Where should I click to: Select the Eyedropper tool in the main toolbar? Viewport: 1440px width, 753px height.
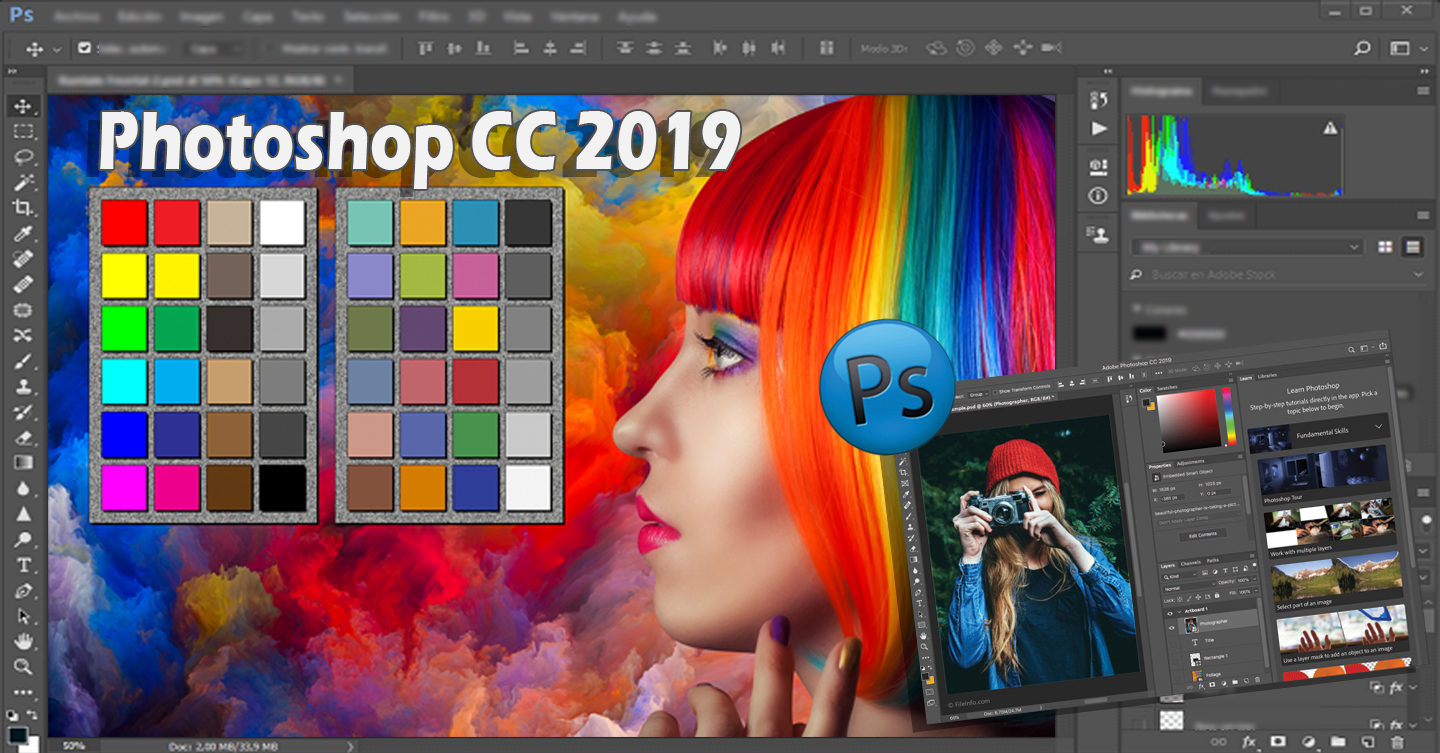click(x=23, y=233)
